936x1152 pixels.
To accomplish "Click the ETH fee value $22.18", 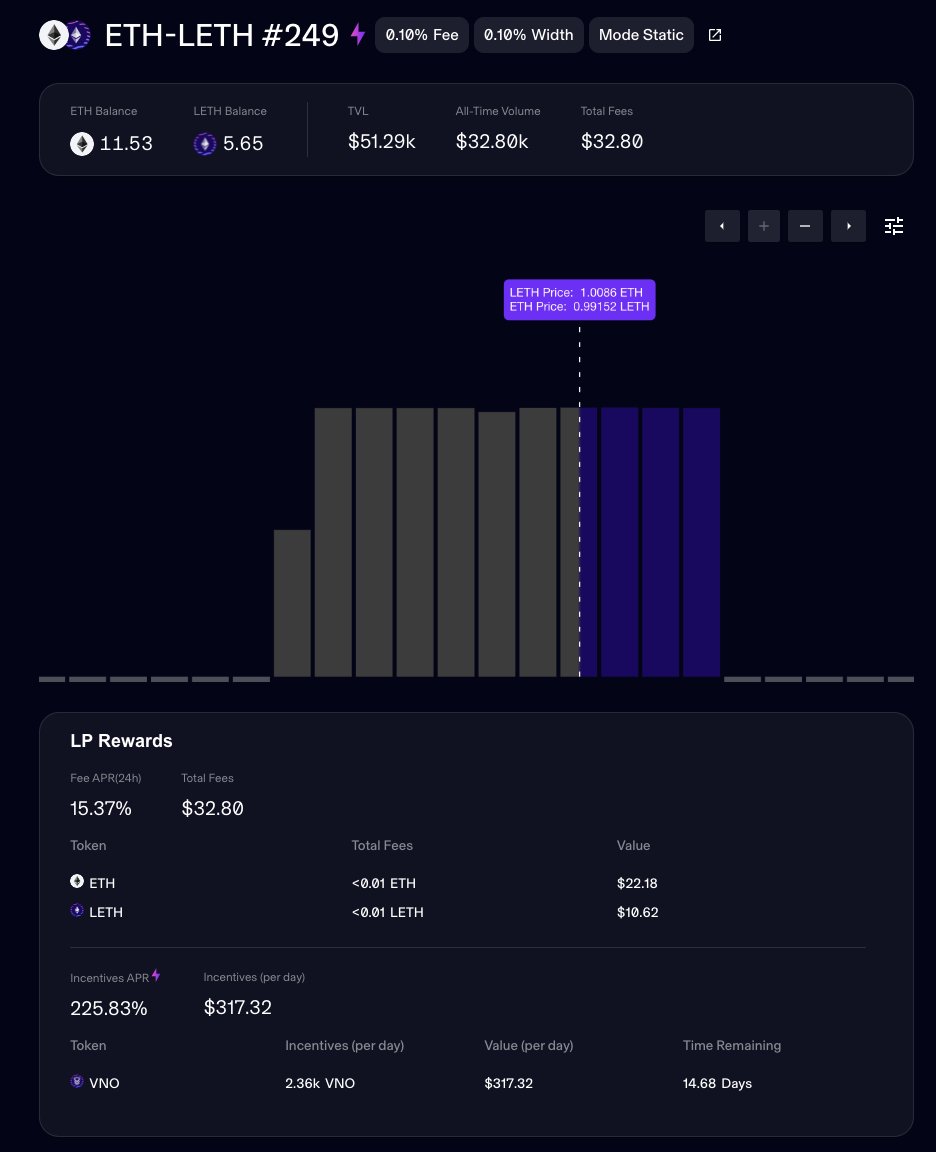I will pyautogui.click(x=637, y=883).
